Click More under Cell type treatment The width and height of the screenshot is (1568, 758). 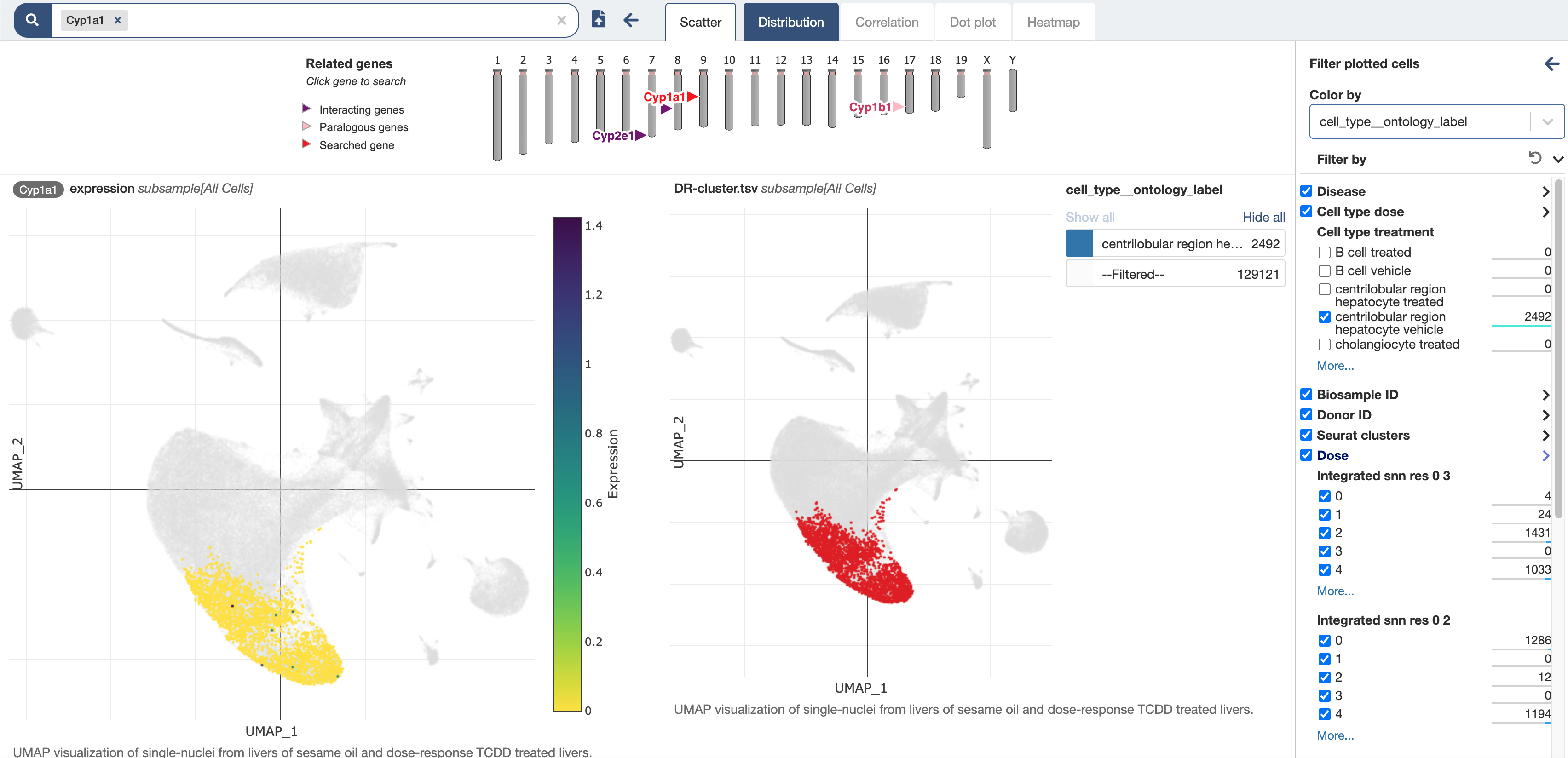[1335, 366]
